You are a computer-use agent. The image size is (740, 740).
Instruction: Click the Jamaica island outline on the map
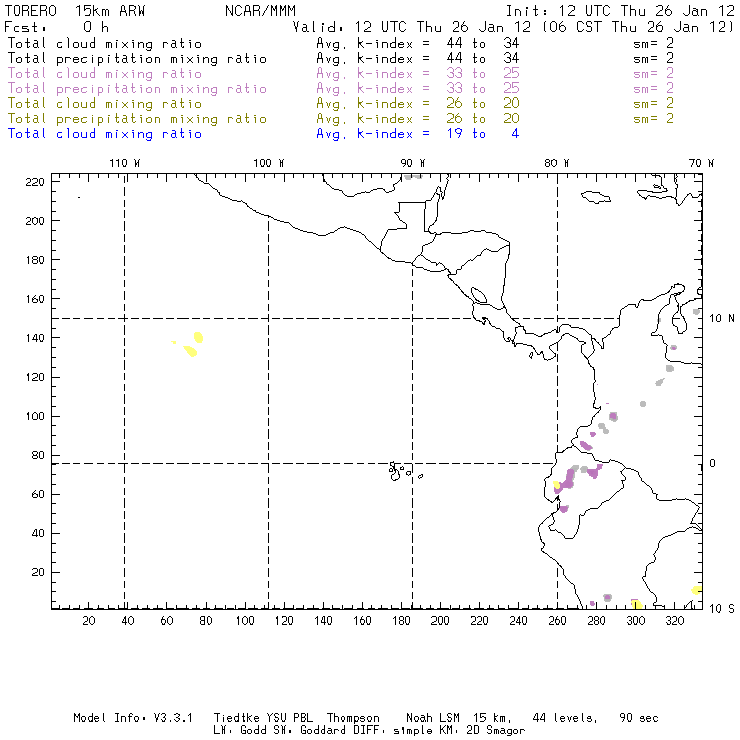[596, 196]
